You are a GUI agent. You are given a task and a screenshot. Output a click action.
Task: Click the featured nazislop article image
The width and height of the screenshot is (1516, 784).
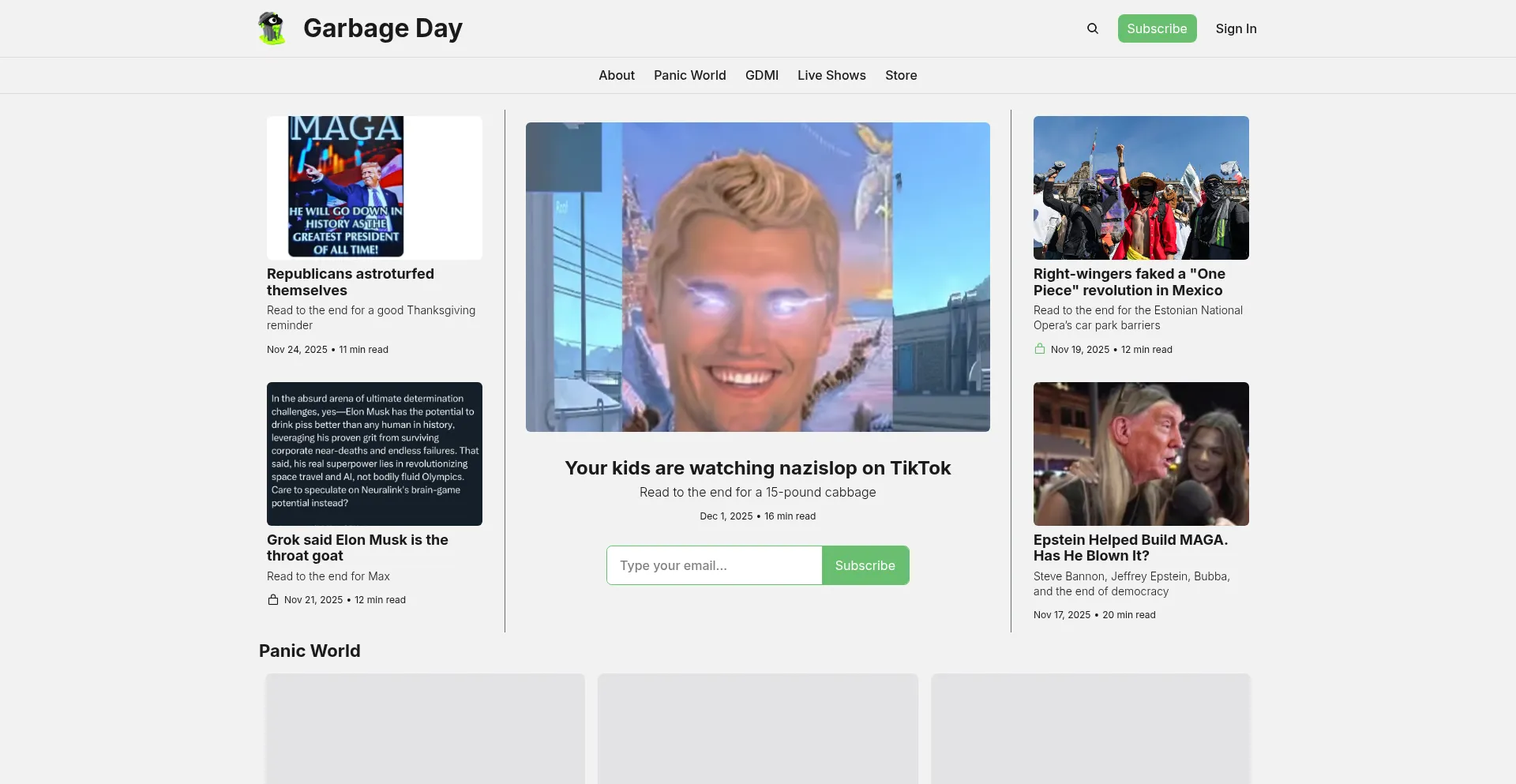757,276
